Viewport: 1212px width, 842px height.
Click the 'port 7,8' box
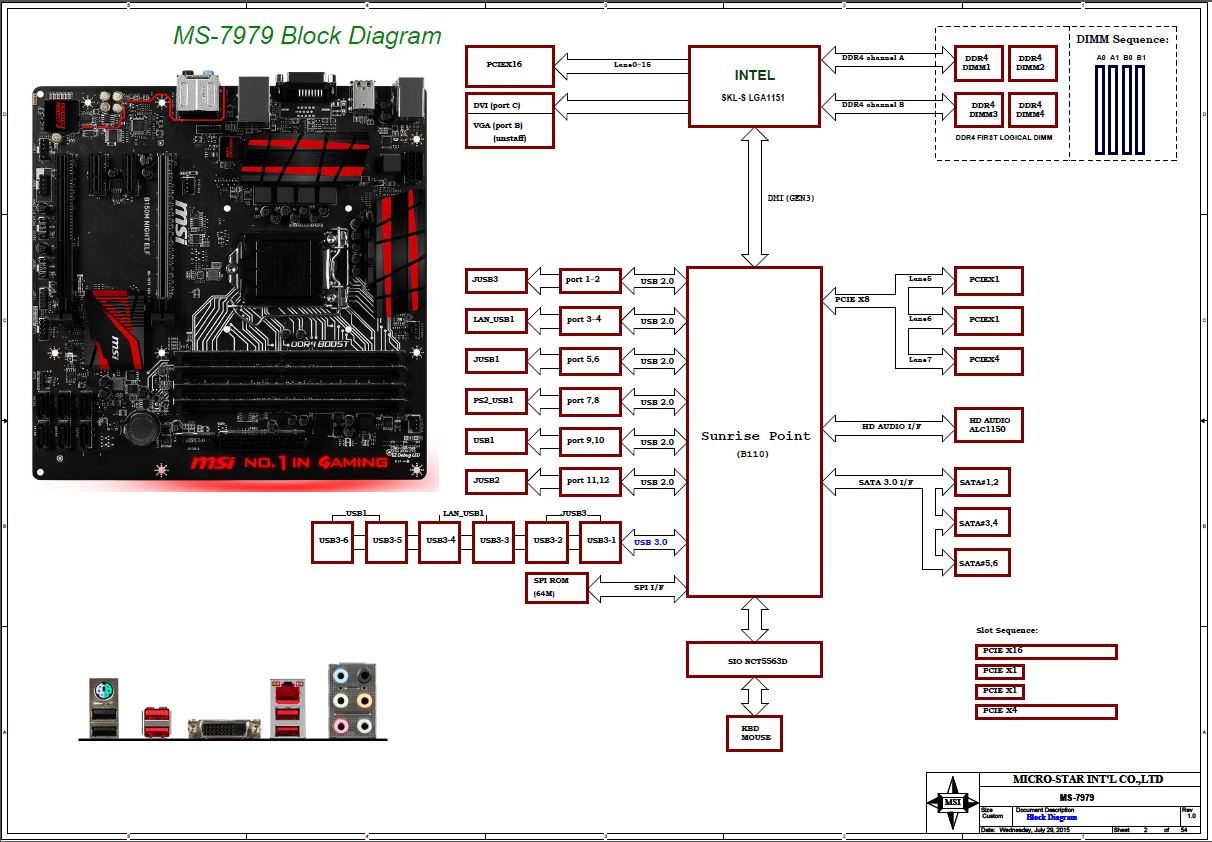[590, 401]
